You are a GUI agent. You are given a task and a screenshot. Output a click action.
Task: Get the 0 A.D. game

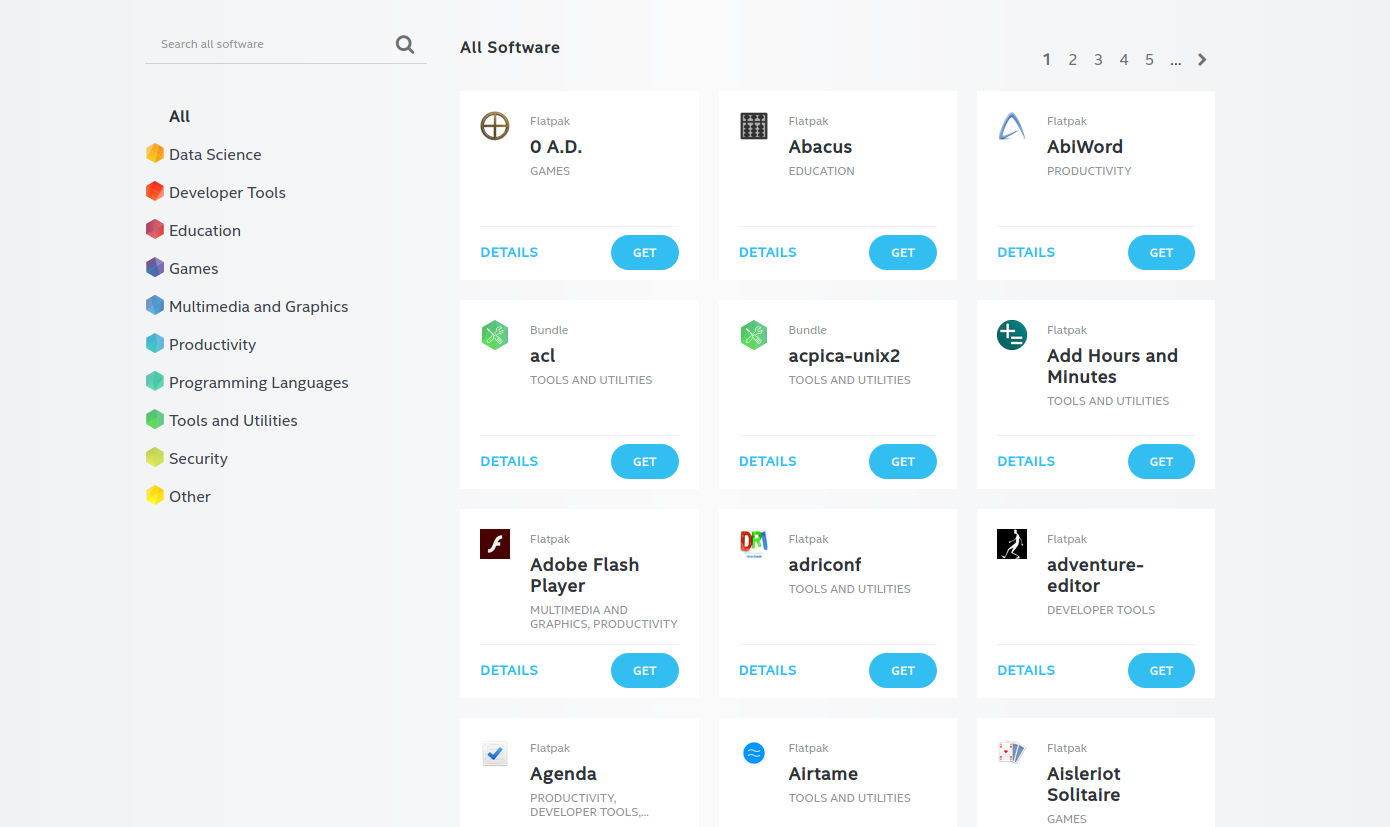click(645, 253)
